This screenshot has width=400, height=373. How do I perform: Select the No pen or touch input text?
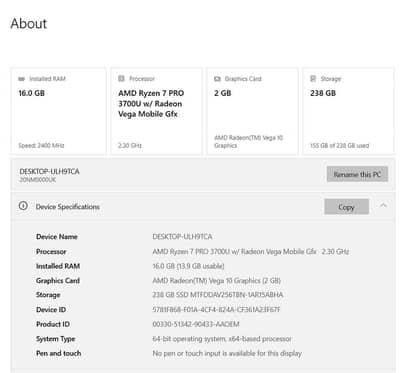[227, 353]
